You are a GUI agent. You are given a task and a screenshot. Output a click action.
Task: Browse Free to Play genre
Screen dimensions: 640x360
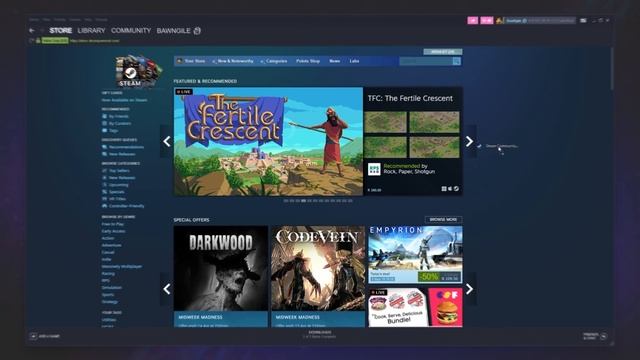pos(113,224)
